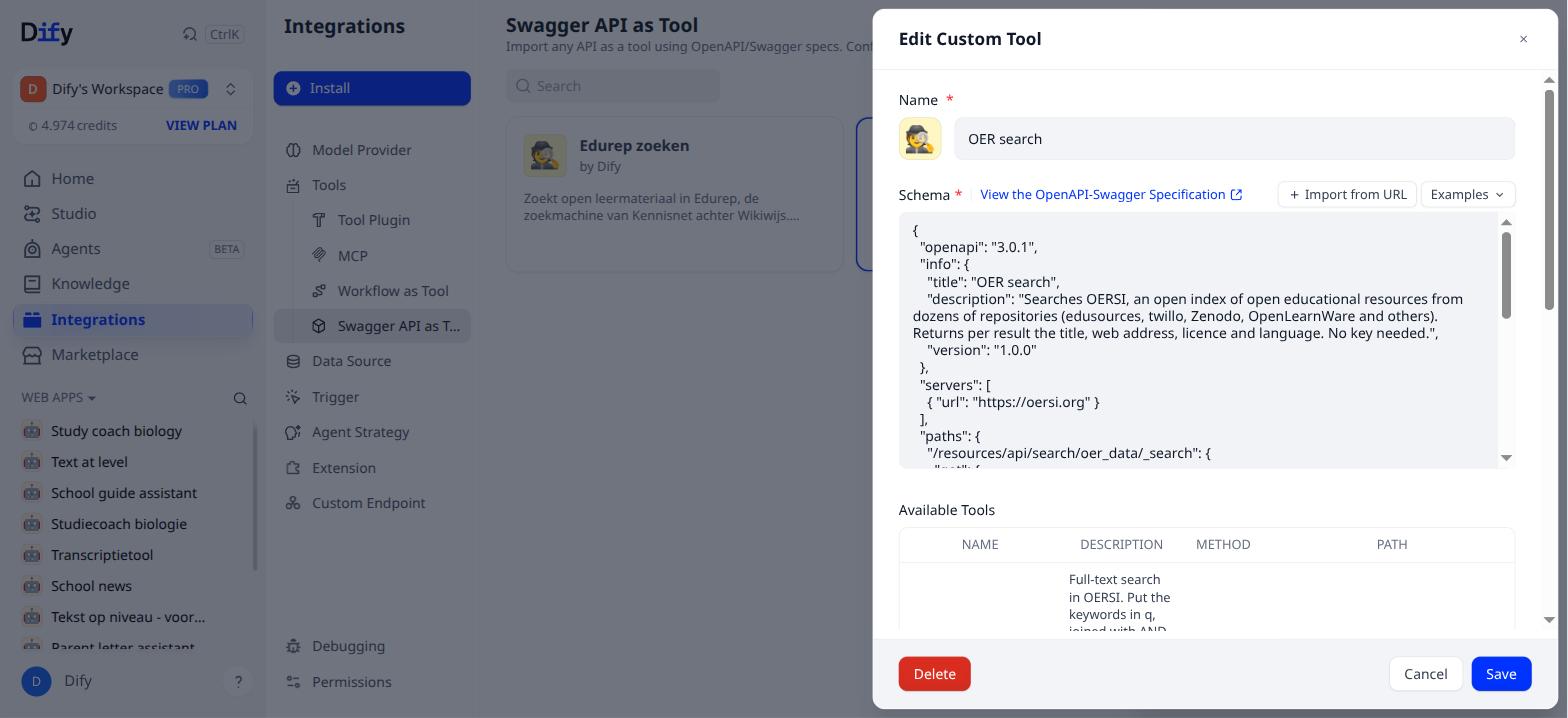
Task: Open the Examples dropdown
Action: 1467,194
